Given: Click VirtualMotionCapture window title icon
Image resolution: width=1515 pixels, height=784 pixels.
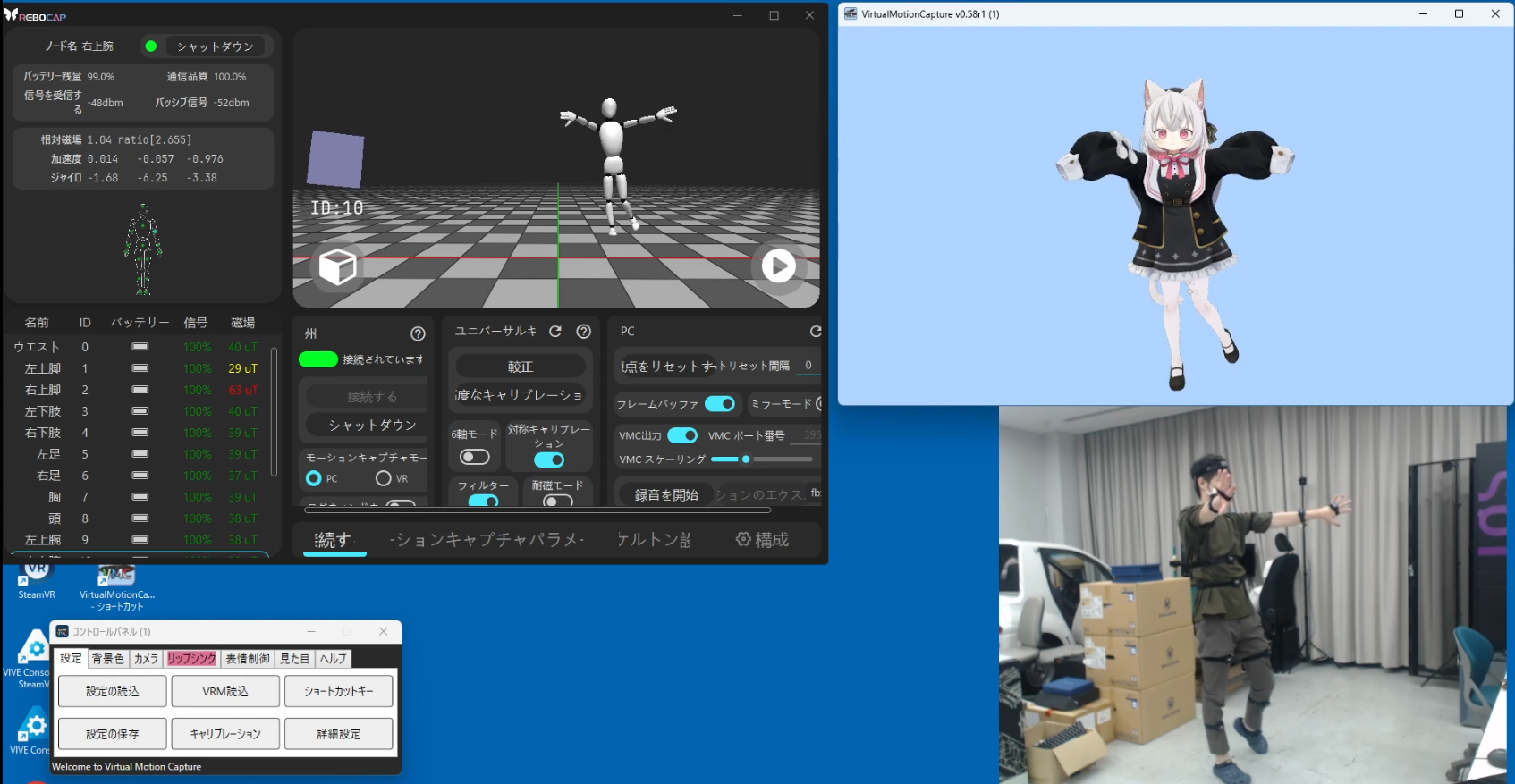Looking at the screenshot, I should [x=851, y=13].
